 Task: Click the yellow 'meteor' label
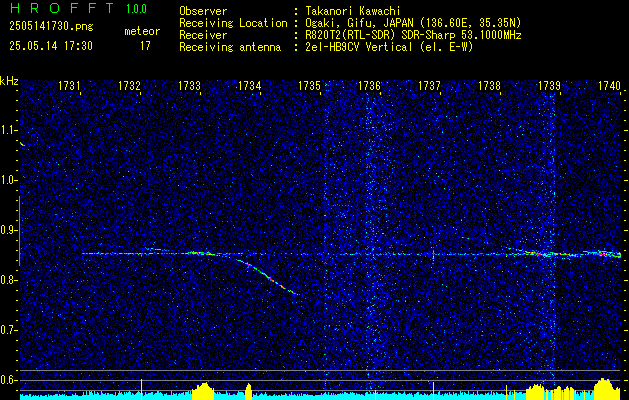[142, 32]
